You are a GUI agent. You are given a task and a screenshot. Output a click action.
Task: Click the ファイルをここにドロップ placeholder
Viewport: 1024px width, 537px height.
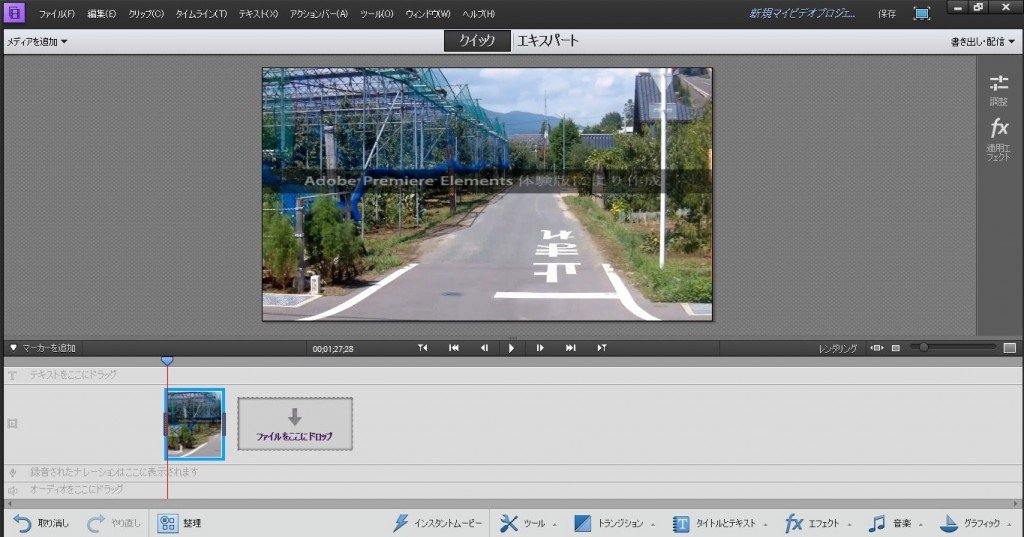295,424
